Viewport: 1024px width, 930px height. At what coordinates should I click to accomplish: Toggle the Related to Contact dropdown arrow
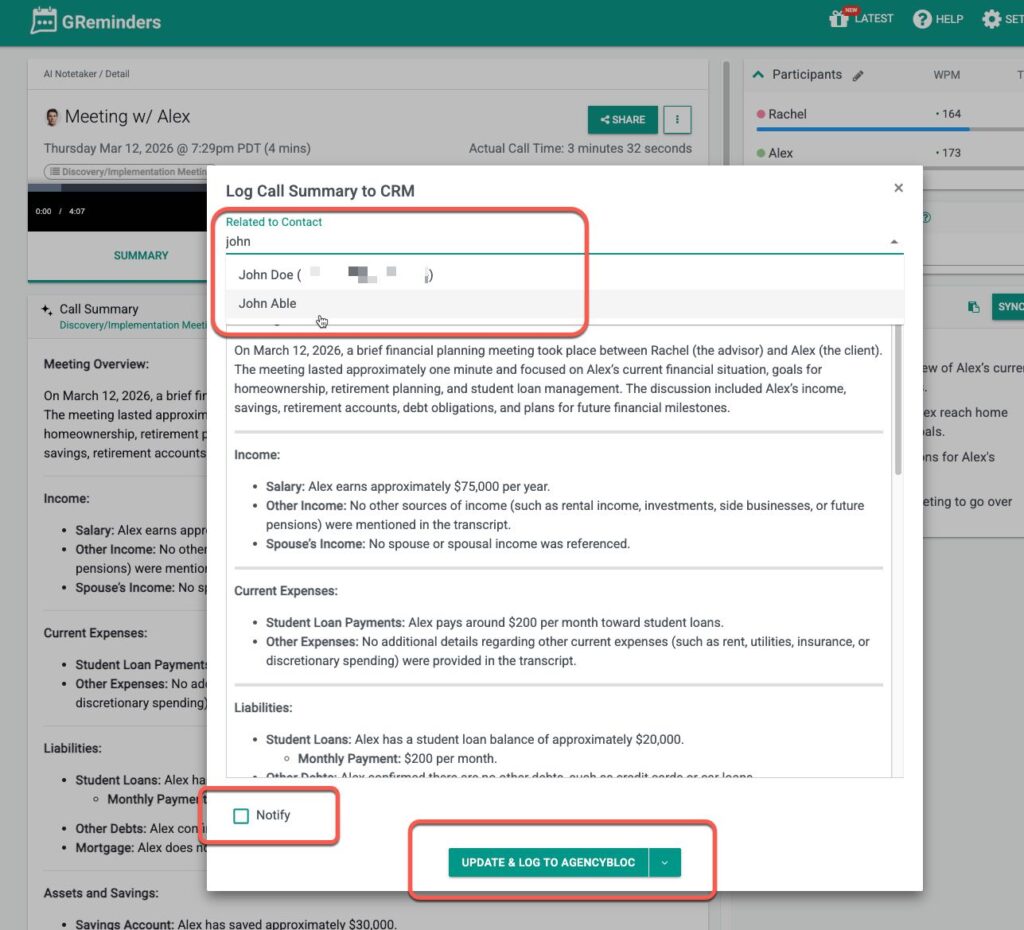click(x=893, y=242)
